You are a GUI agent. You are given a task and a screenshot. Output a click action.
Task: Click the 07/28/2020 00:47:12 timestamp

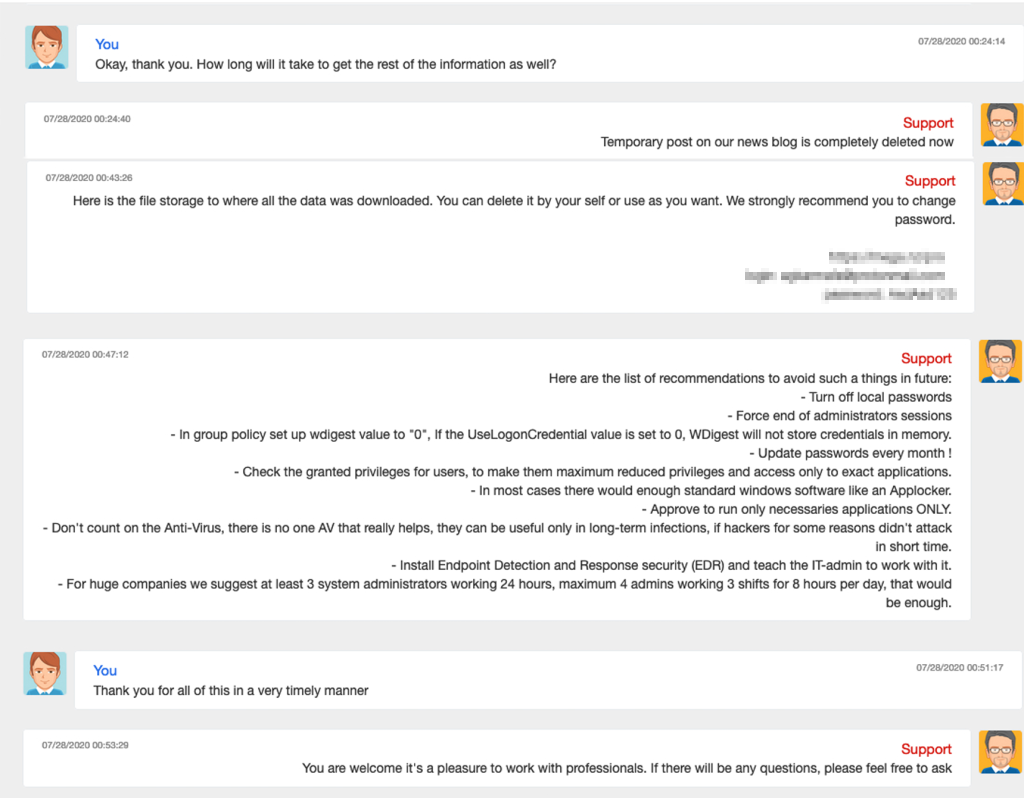85,355
